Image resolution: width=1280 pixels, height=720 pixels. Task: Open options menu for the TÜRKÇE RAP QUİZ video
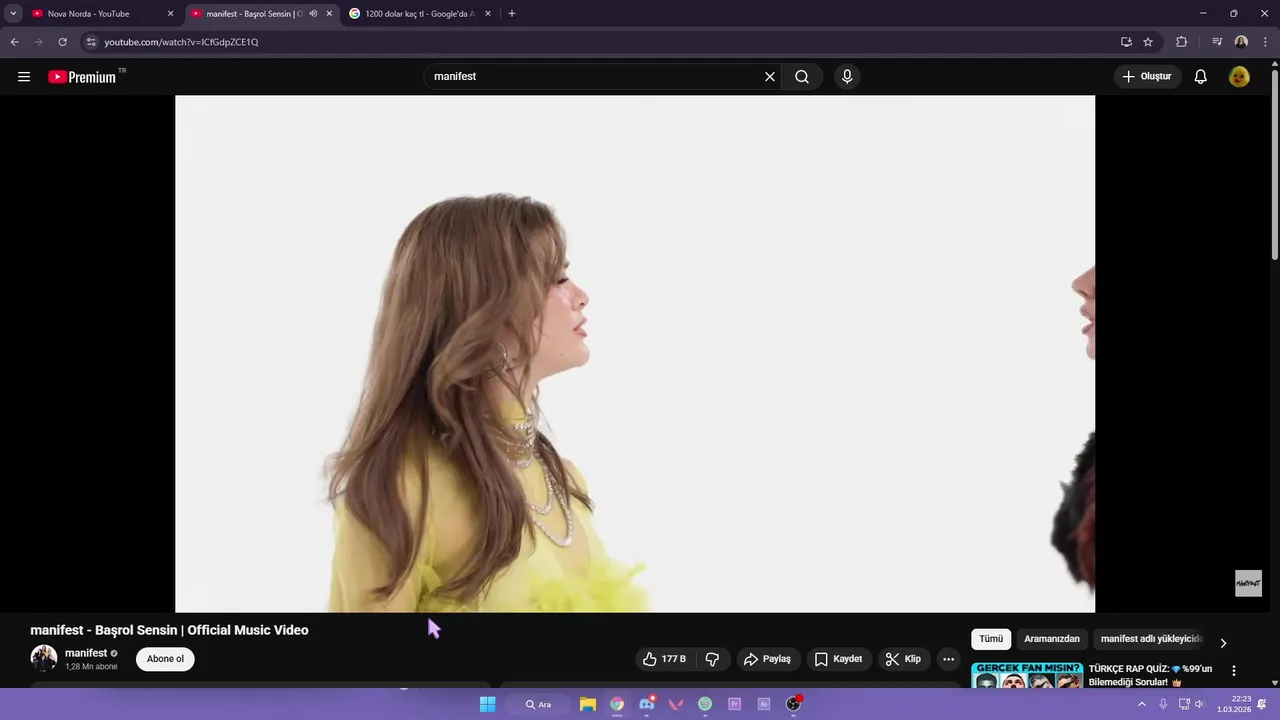tap(1234, 671)
